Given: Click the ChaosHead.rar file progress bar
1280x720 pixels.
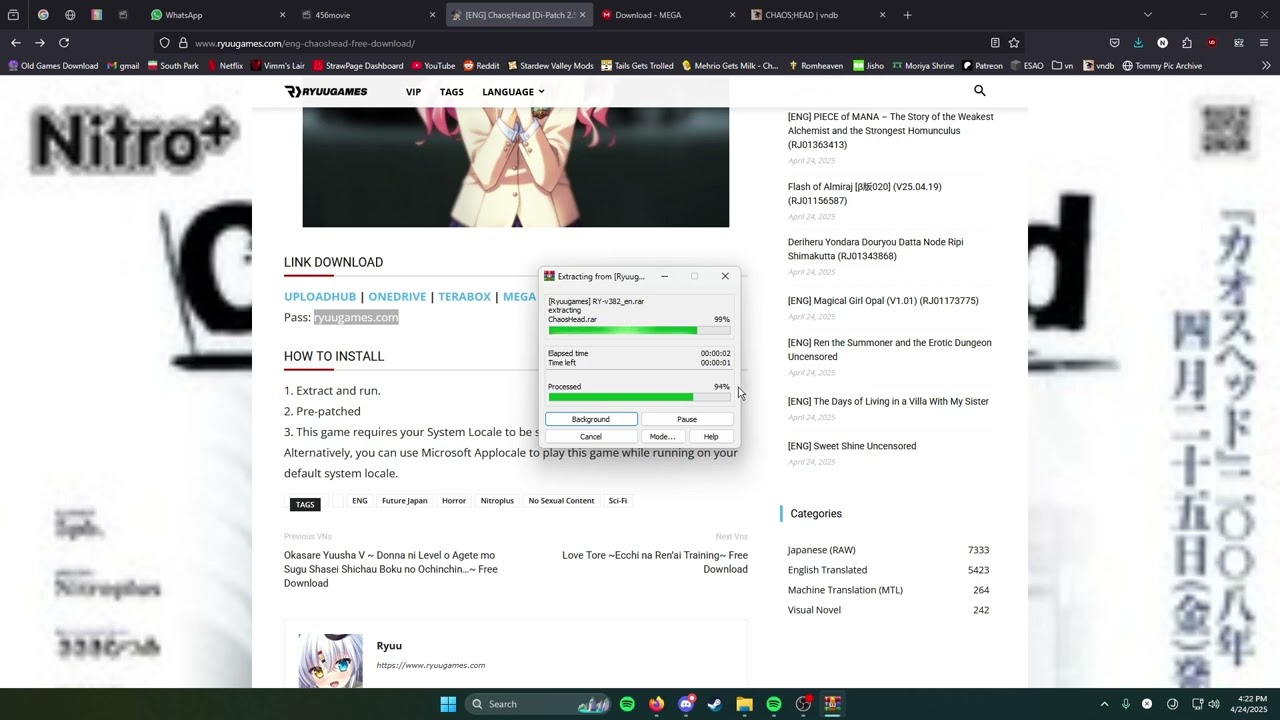Looking at the screenshot, I should (x=639, y=330).
